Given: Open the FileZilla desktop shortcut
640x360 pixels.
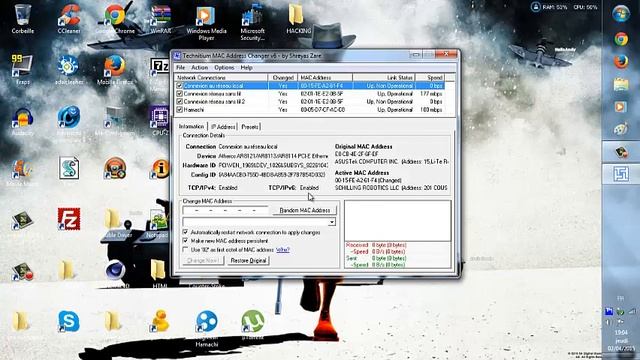Looking at the screenshot, I should (x=69, y=219).
